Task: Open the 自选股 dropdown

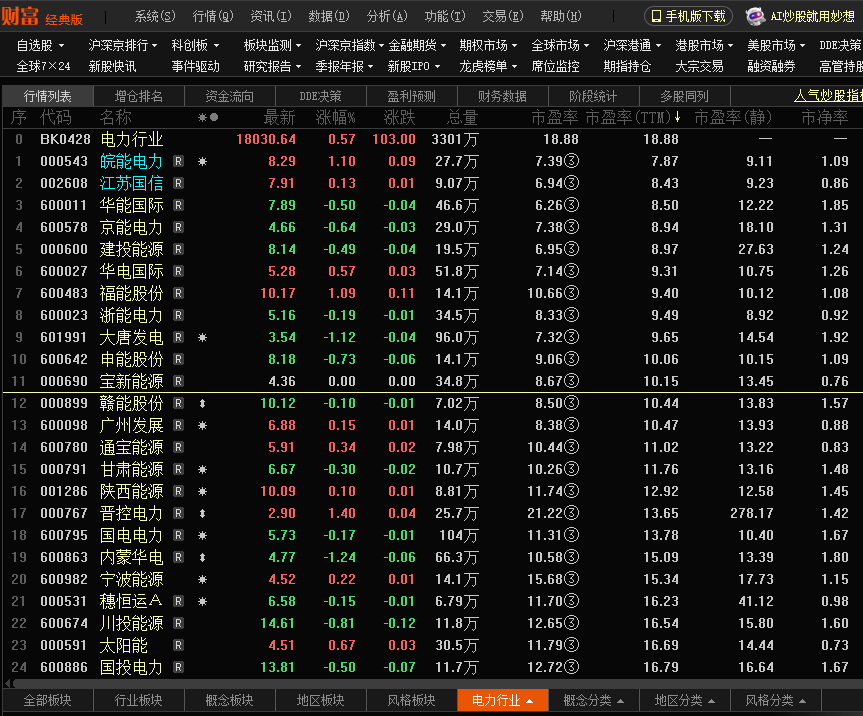Action: pos(40,45)
